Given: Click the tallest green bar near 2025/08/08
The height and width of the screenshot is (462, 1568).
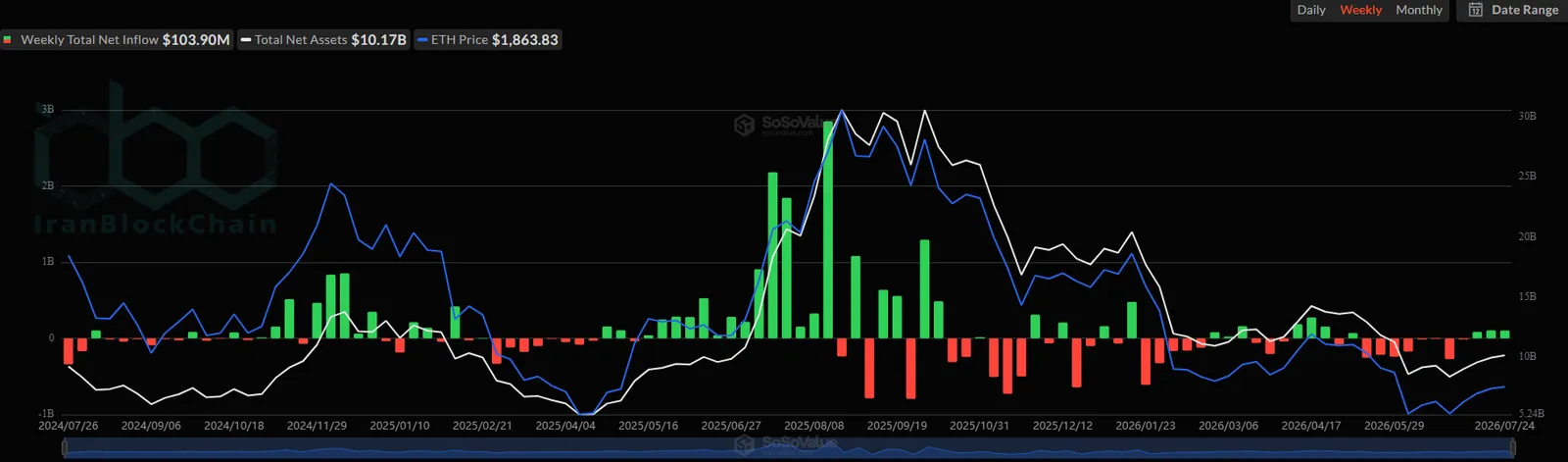Looking at the screenshot, I should click(828, 230).
